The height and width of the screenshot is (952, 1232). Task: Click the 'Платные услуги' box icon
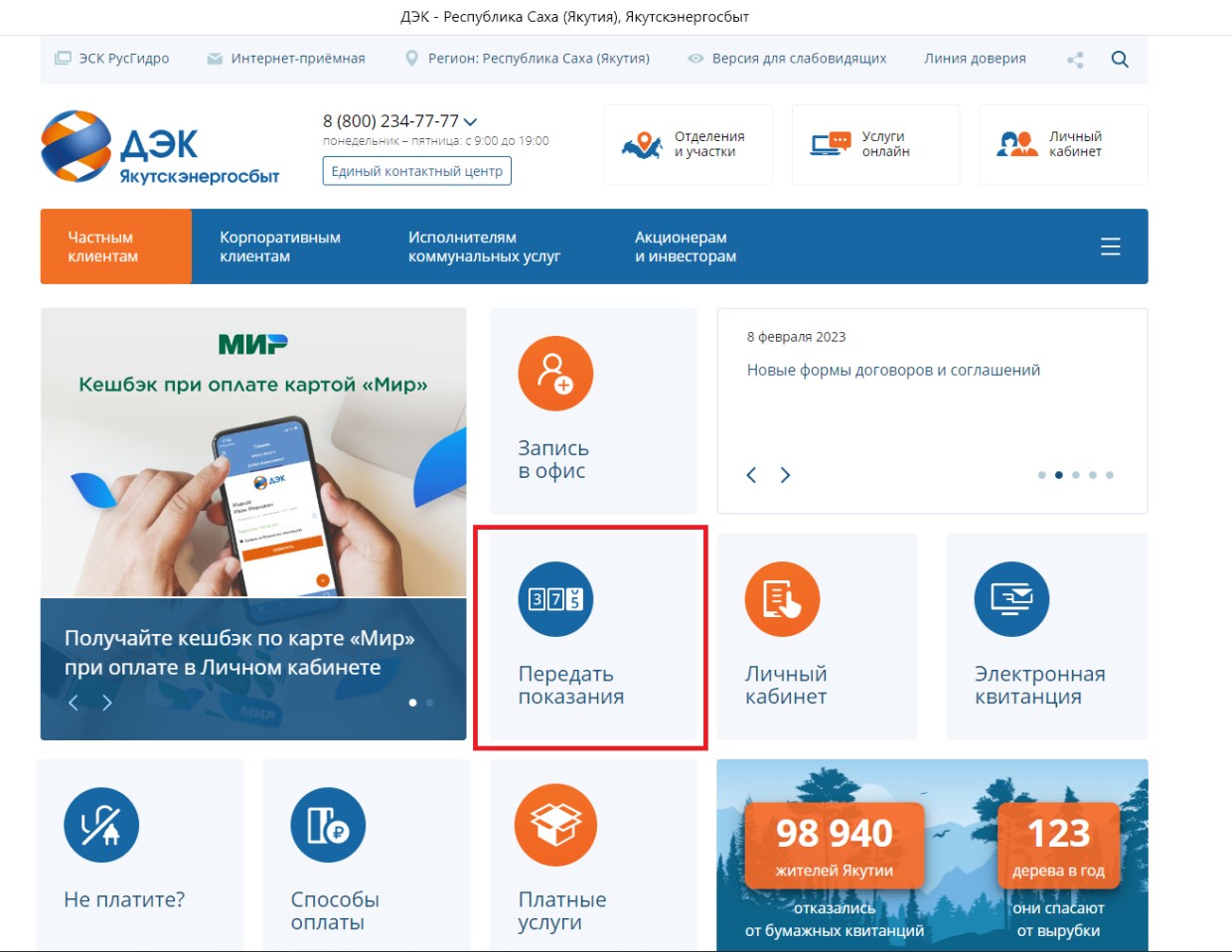pos(555,825)
